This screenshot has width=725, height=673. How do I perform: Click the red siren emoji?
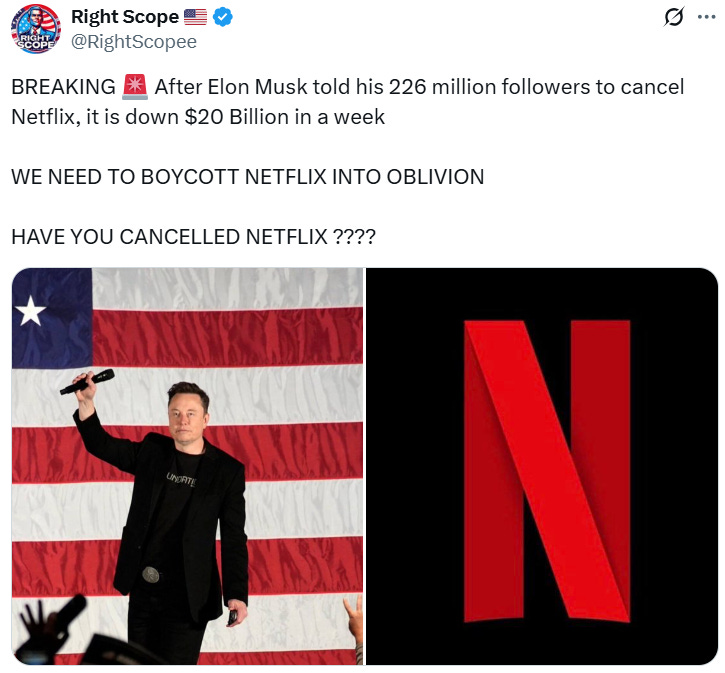(135, 87)
